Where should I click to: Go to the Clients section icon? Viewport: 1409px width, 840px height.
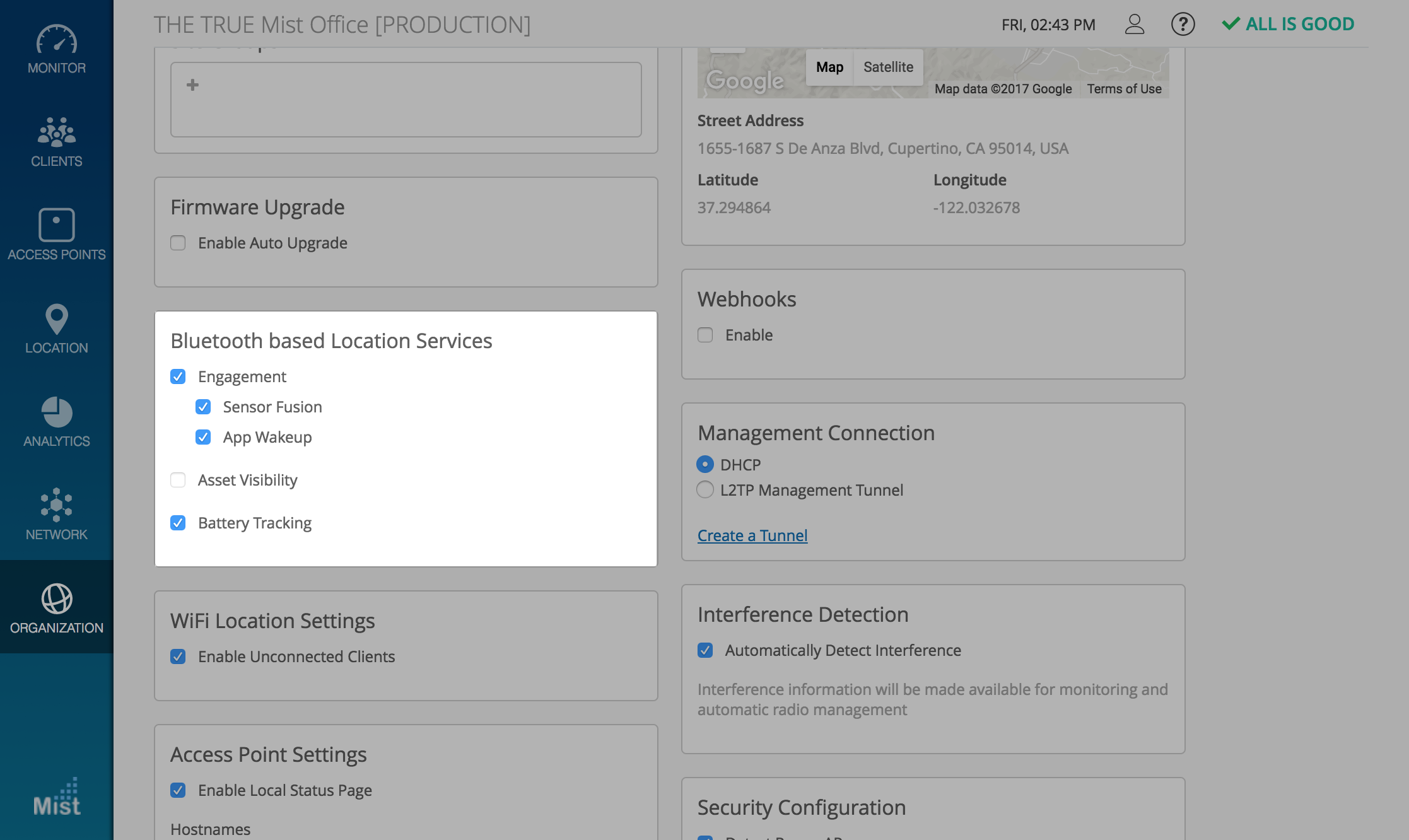point(56,132)
